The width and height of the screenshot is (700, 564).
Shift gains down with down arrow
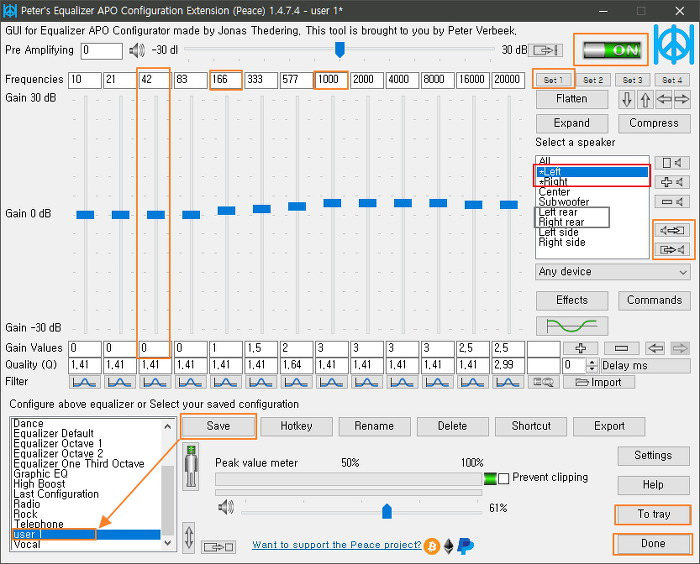pos(627,99)
